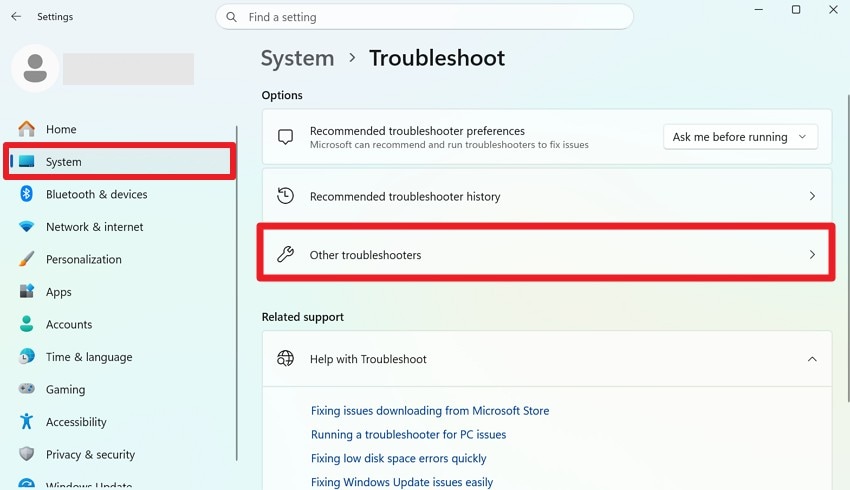
Task: Click the wrench icon for Other troubleshooters
Action: pyautogui.click(x=285, y=254)
